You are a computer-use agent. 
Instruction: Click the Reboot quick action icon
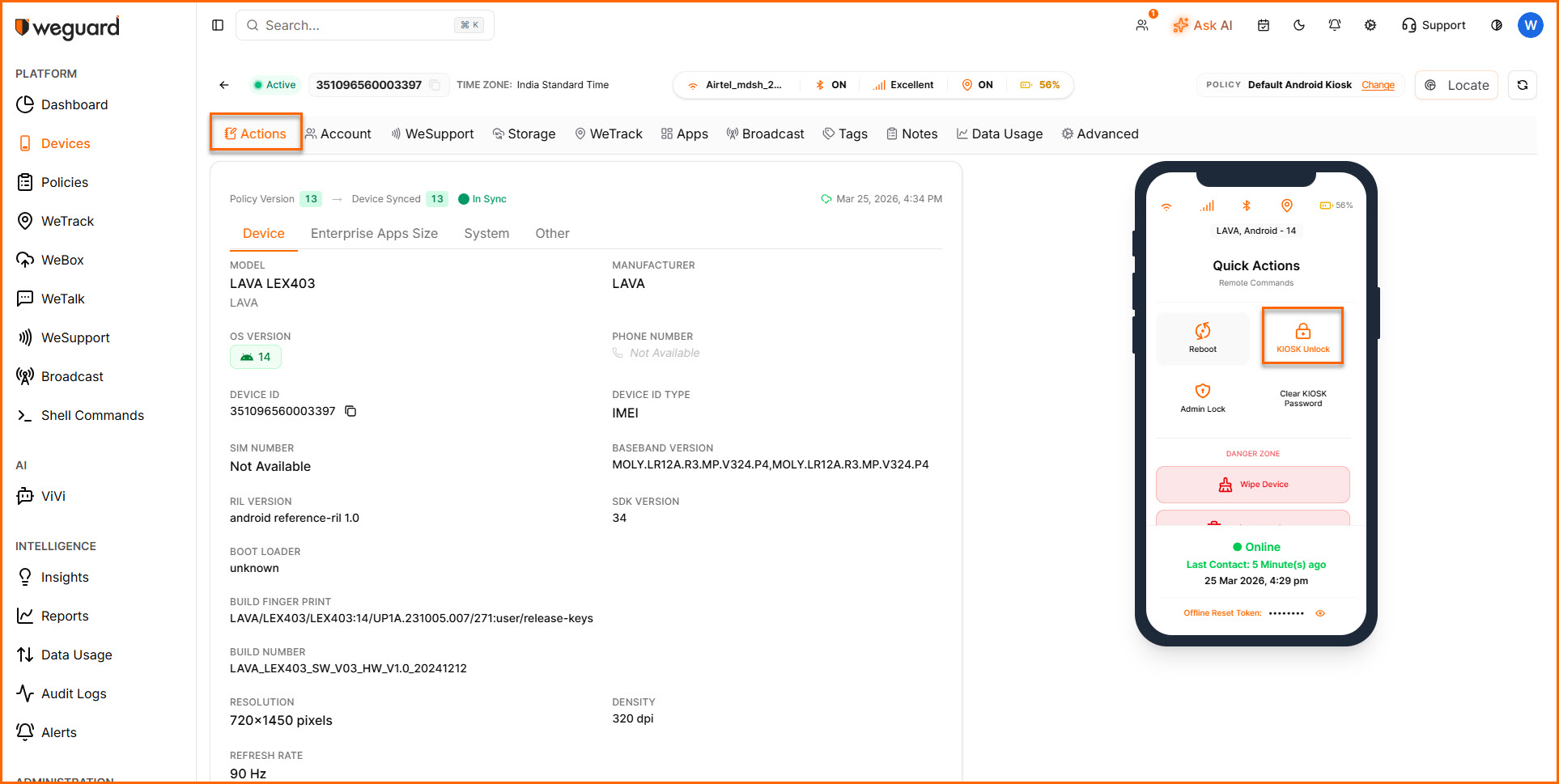pyautogui.click(x=1202, y=331)
